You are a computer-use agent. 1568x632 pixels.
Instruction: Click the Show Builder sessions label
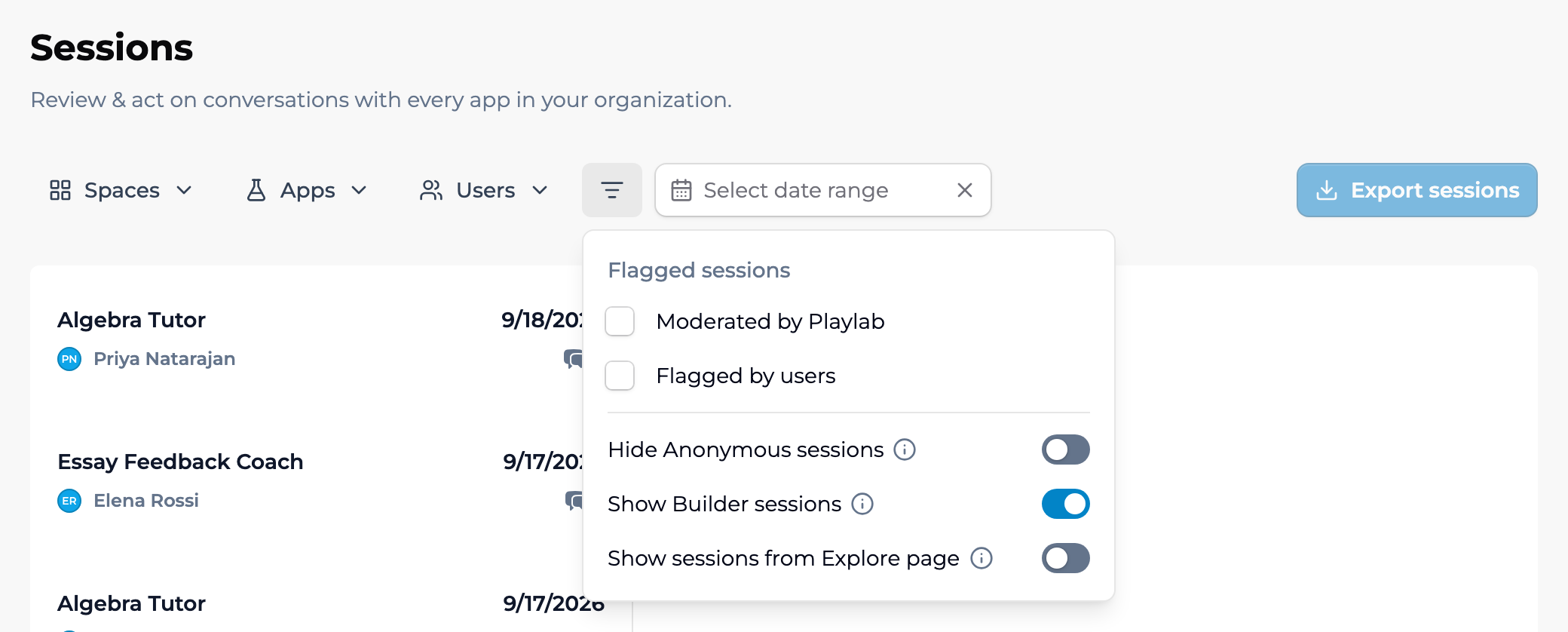[x=724, y=504]
